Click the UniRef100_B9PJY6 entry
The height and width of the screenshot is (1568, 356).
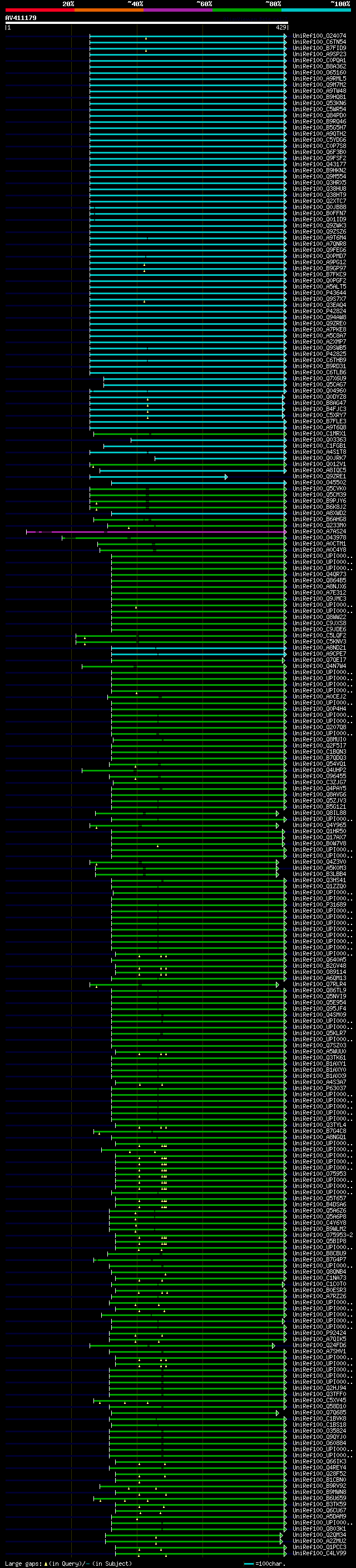pyautogui.click(x=319, y=501)
